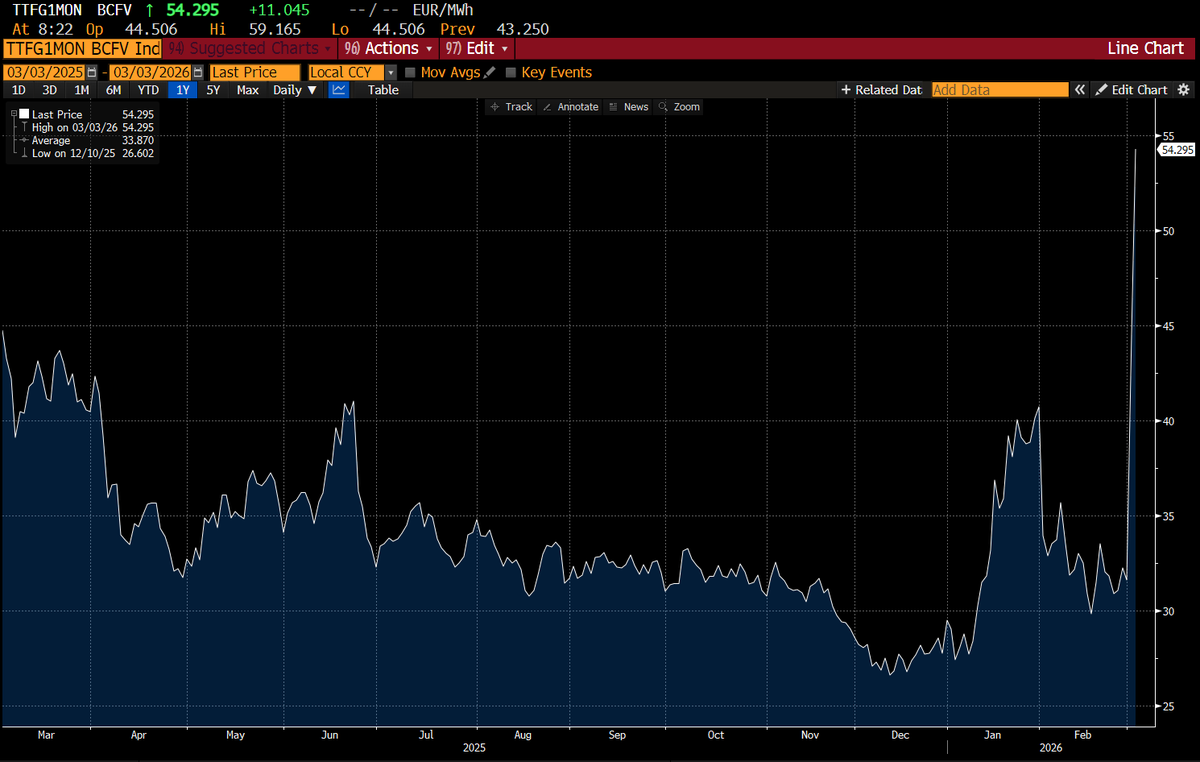Open the start date calendar picker icon
This screenshot has width=1200, height=762.
point(93,73)
